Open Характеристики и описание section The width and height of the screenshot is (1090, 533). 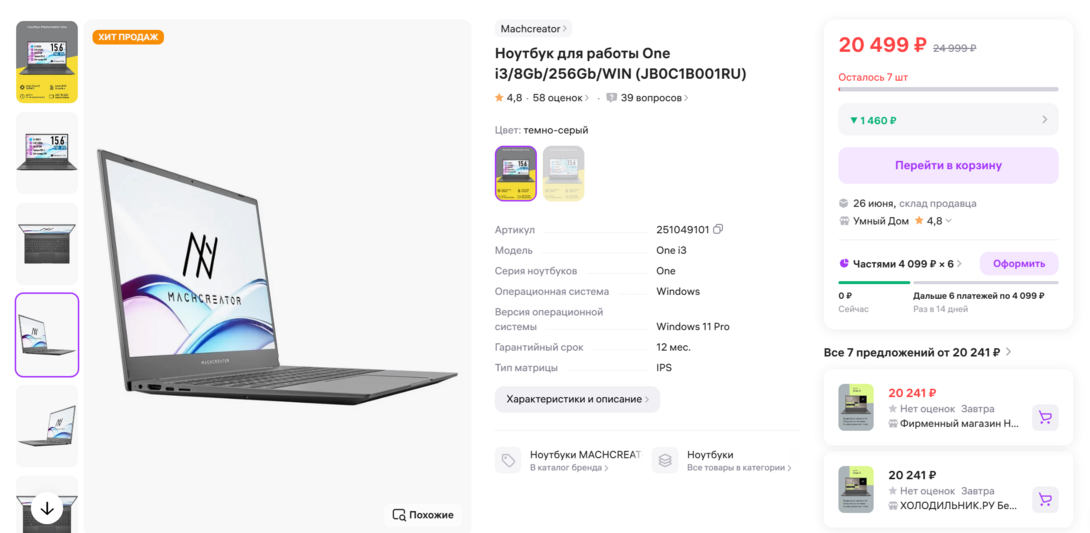pos(577,399)
